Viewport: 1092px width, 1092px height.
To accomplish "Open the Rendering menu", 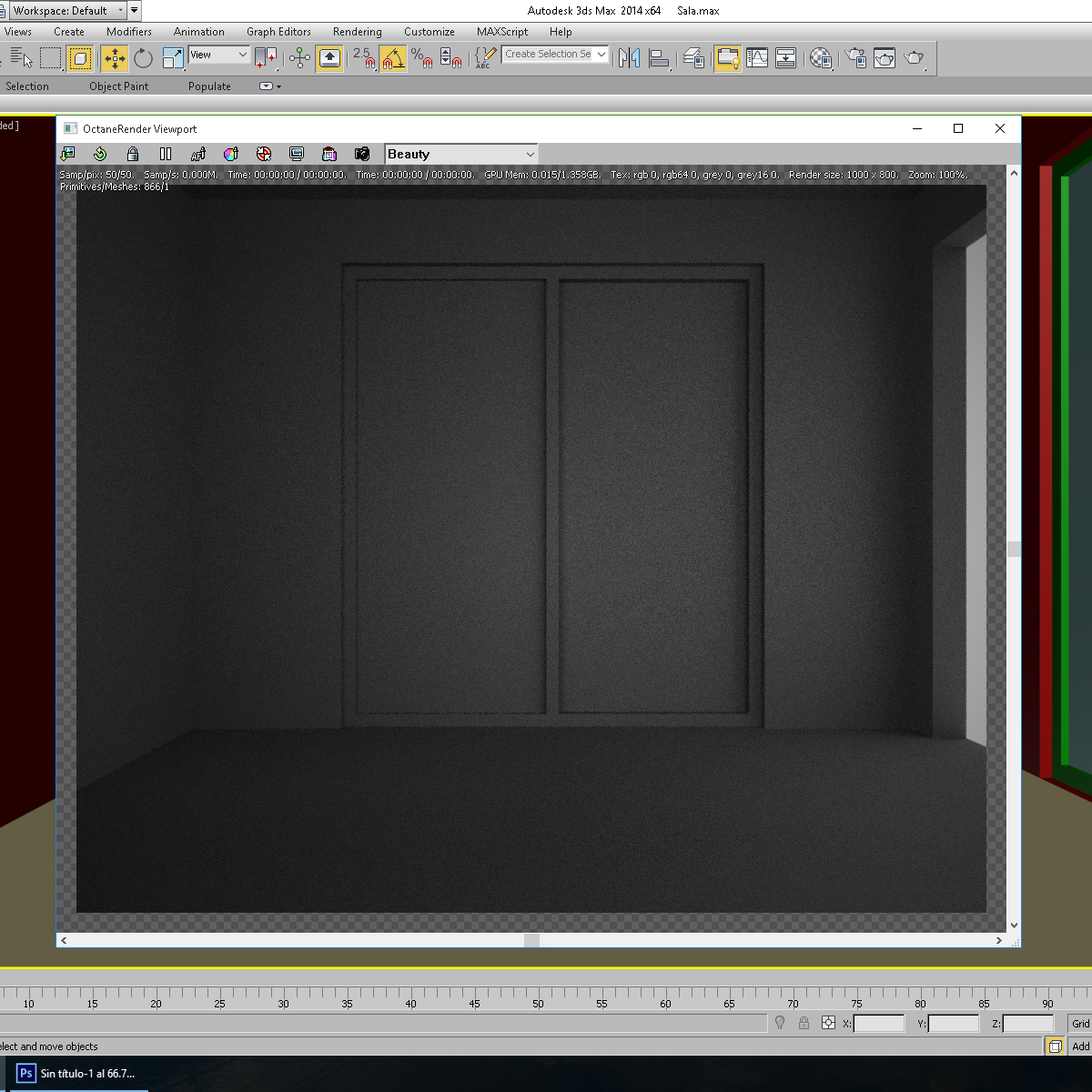I will [x=357, y=32].
